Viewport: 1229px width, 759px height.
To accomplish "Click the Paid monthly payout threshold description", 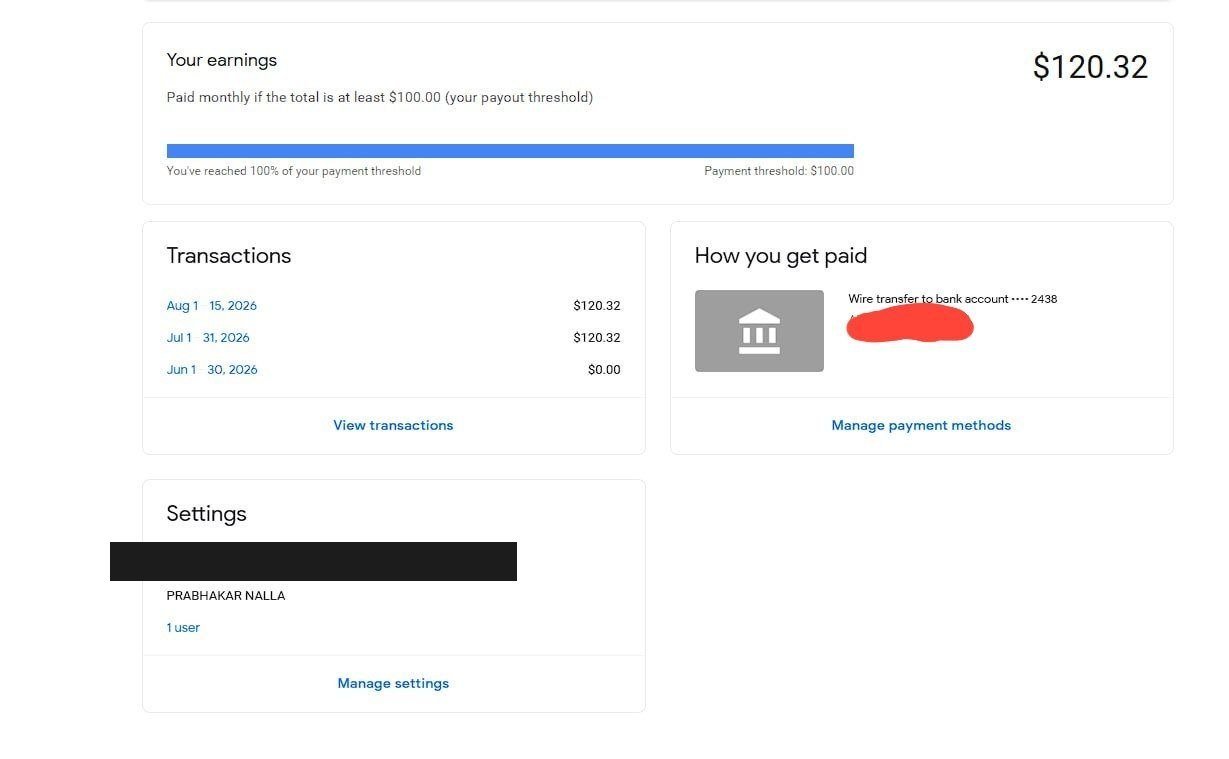I will tap(380, 98).
